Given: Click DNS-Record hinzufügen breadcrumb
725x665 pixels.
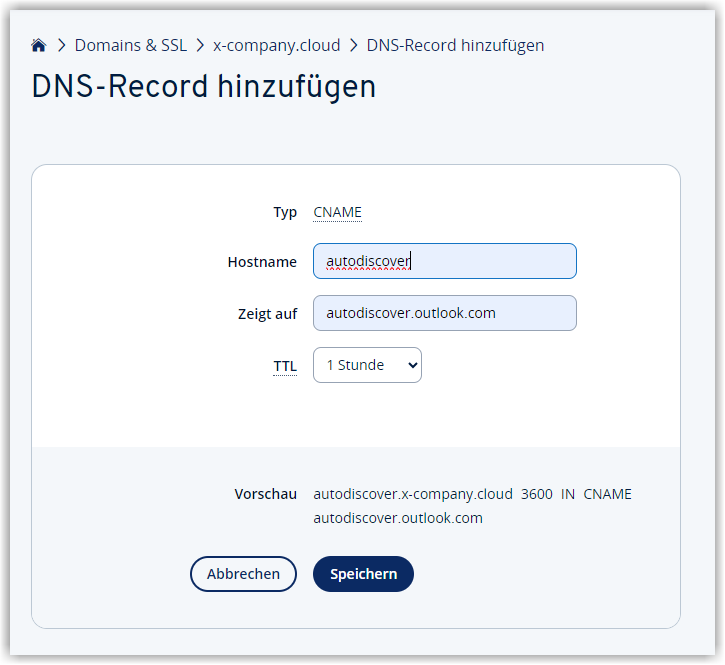Looking at the screenshot, I should 455,45.
